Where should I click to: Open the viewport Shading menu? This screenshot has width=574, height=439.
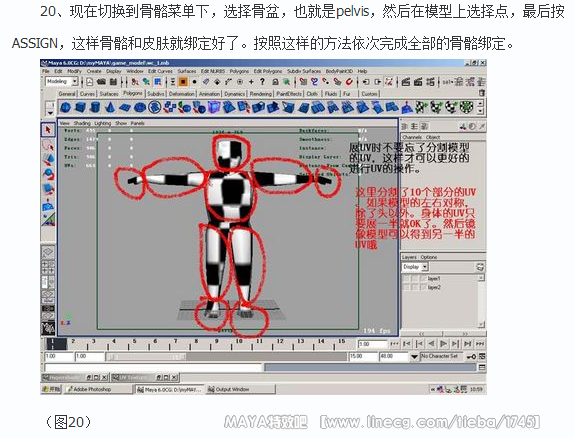(x=82, y=123)
